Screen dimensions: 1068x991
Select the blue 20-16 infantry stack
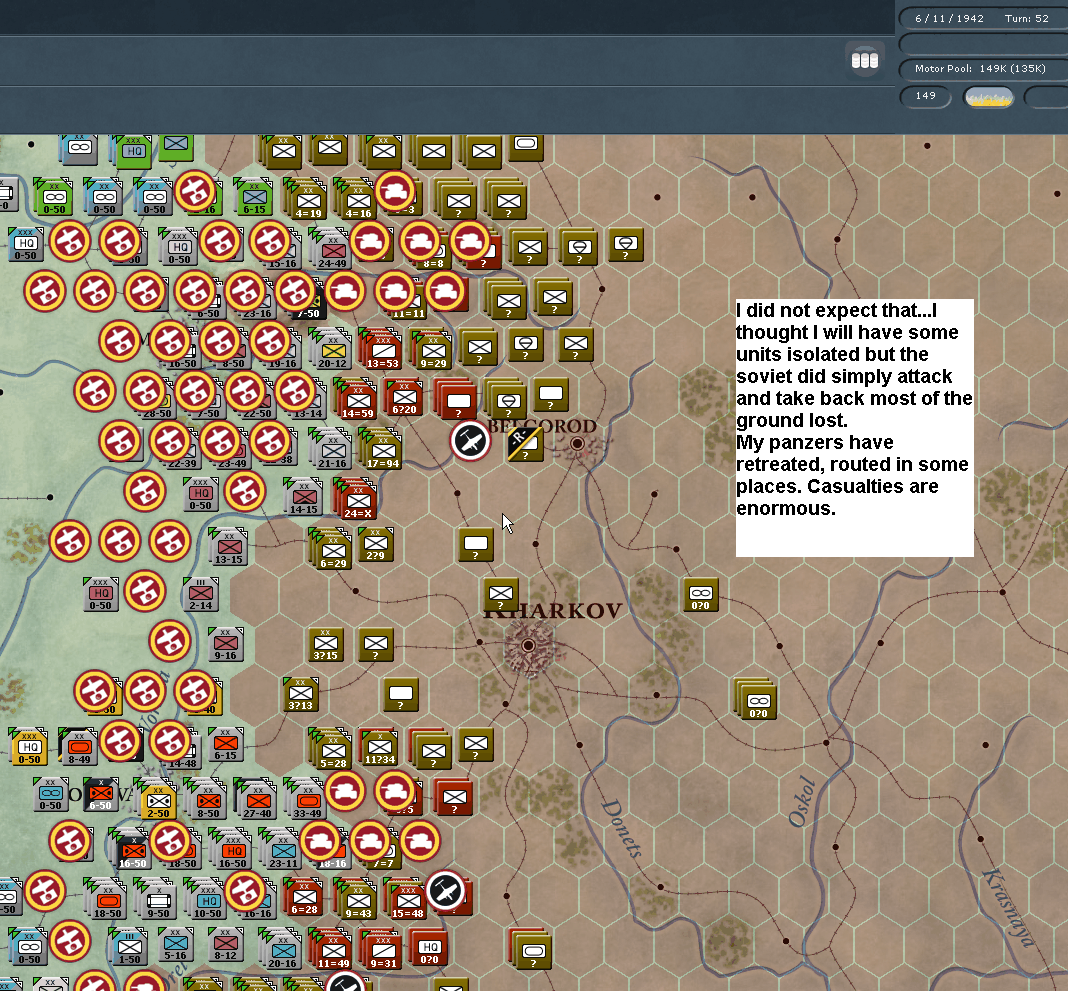point(282,949)
